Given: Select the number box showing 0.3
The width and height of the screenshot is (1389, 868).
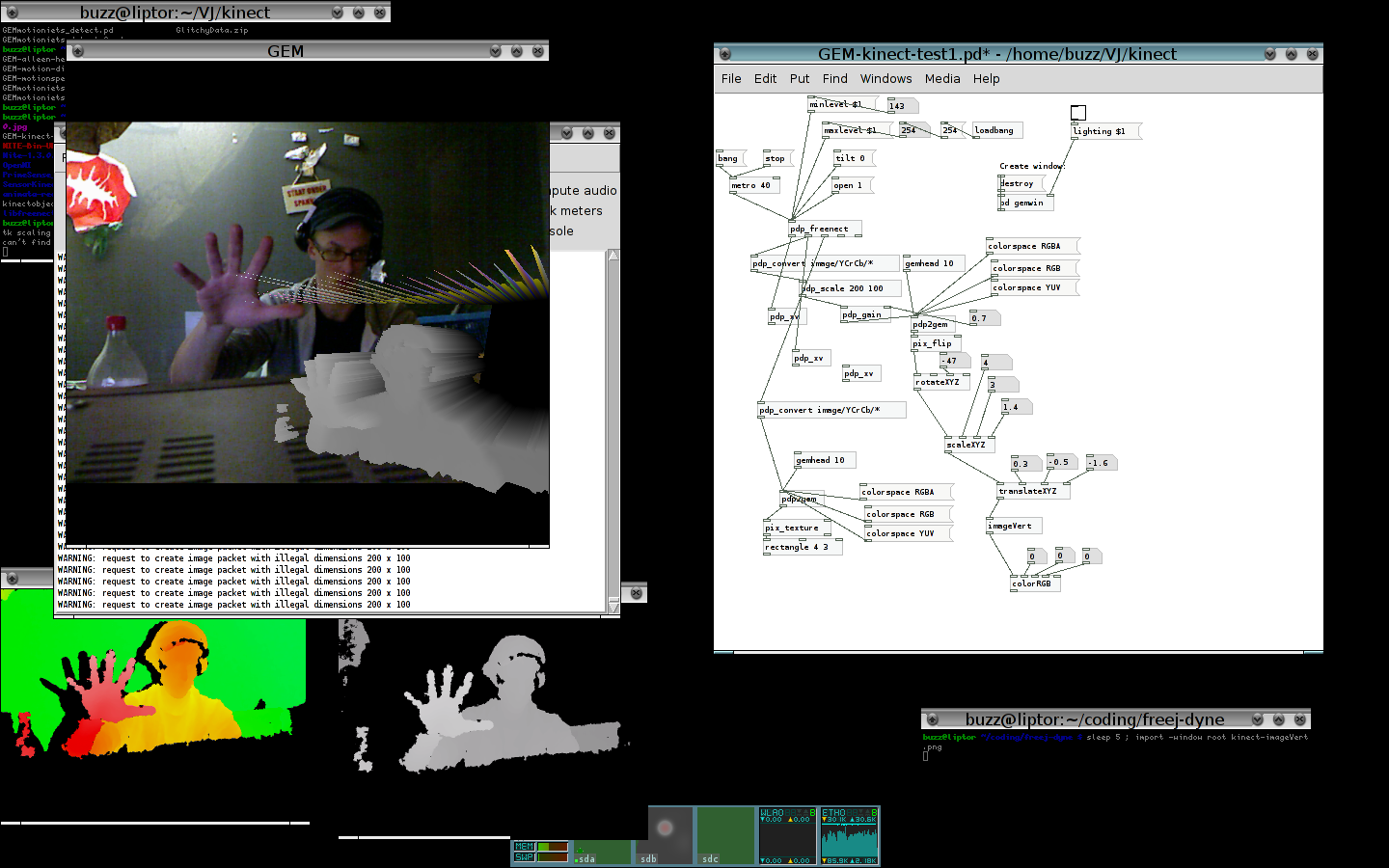Looking at the screenshot, I should click(1026, 464).
